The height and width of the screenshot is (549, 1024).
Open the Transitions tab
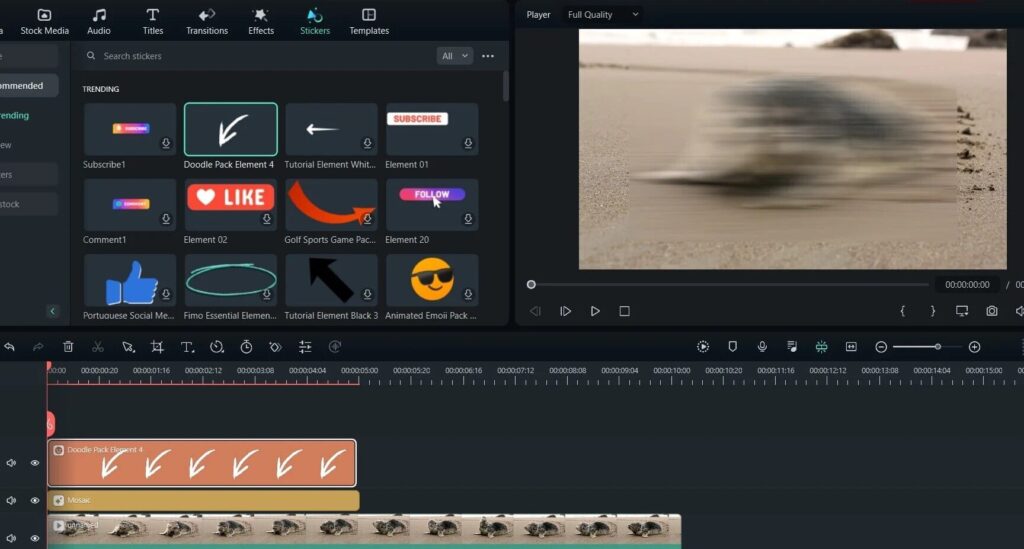[x=206, y=22]
